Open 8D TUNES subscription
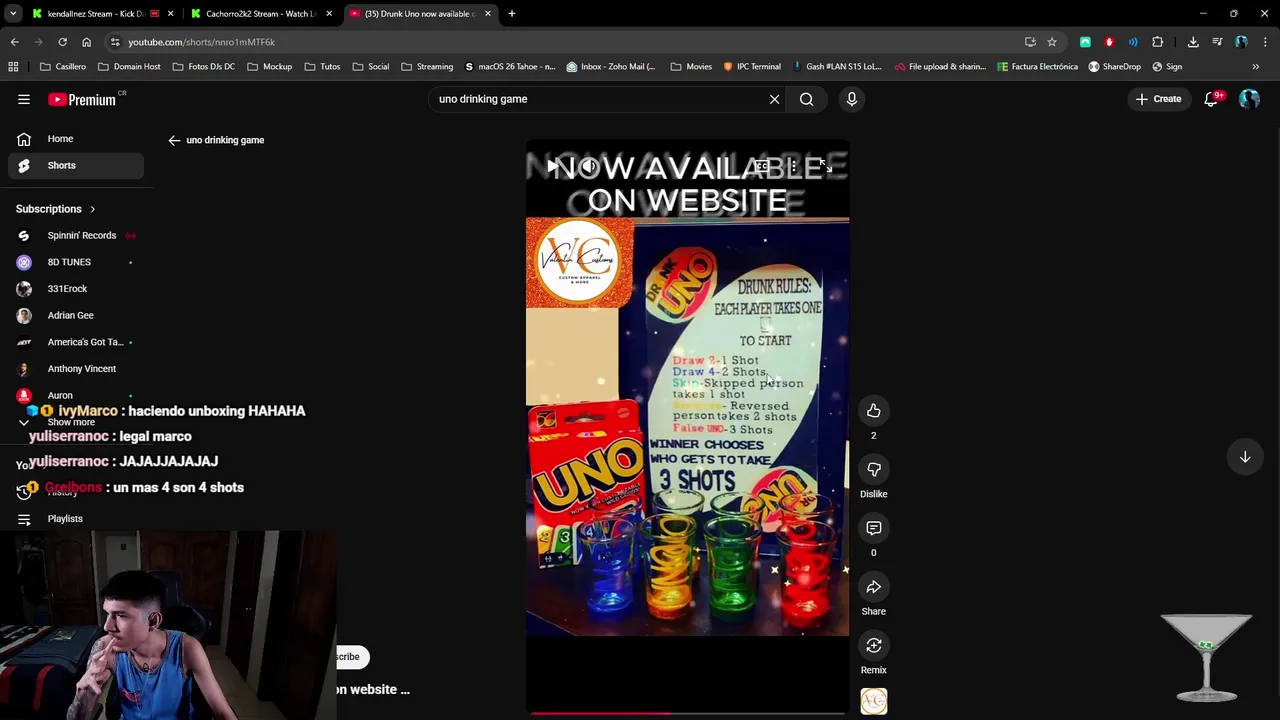The width and height of the screenshot is (1280, 720). coord(76,262)
